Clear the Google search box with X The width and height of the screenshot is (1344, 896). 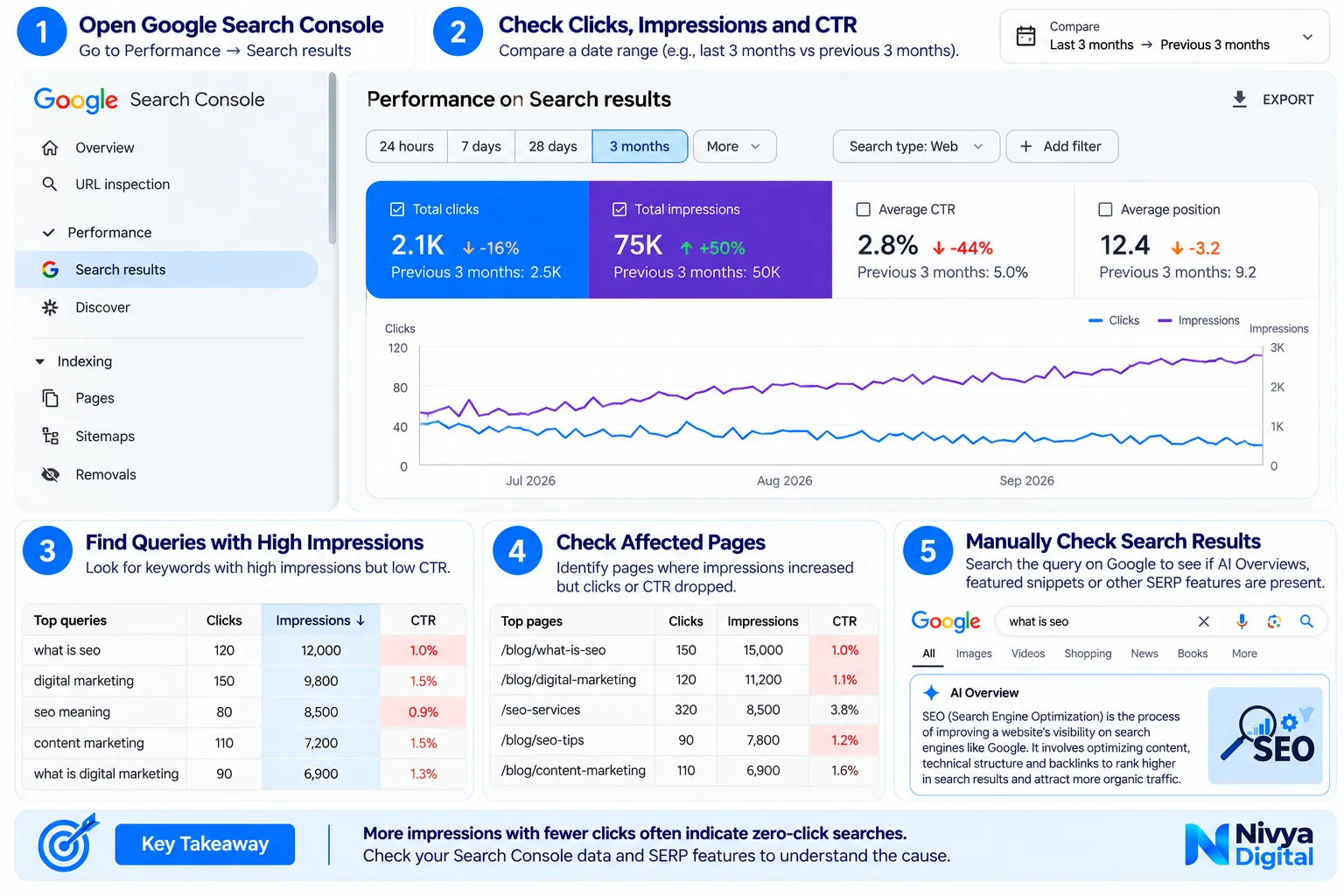click(1204, 621)
